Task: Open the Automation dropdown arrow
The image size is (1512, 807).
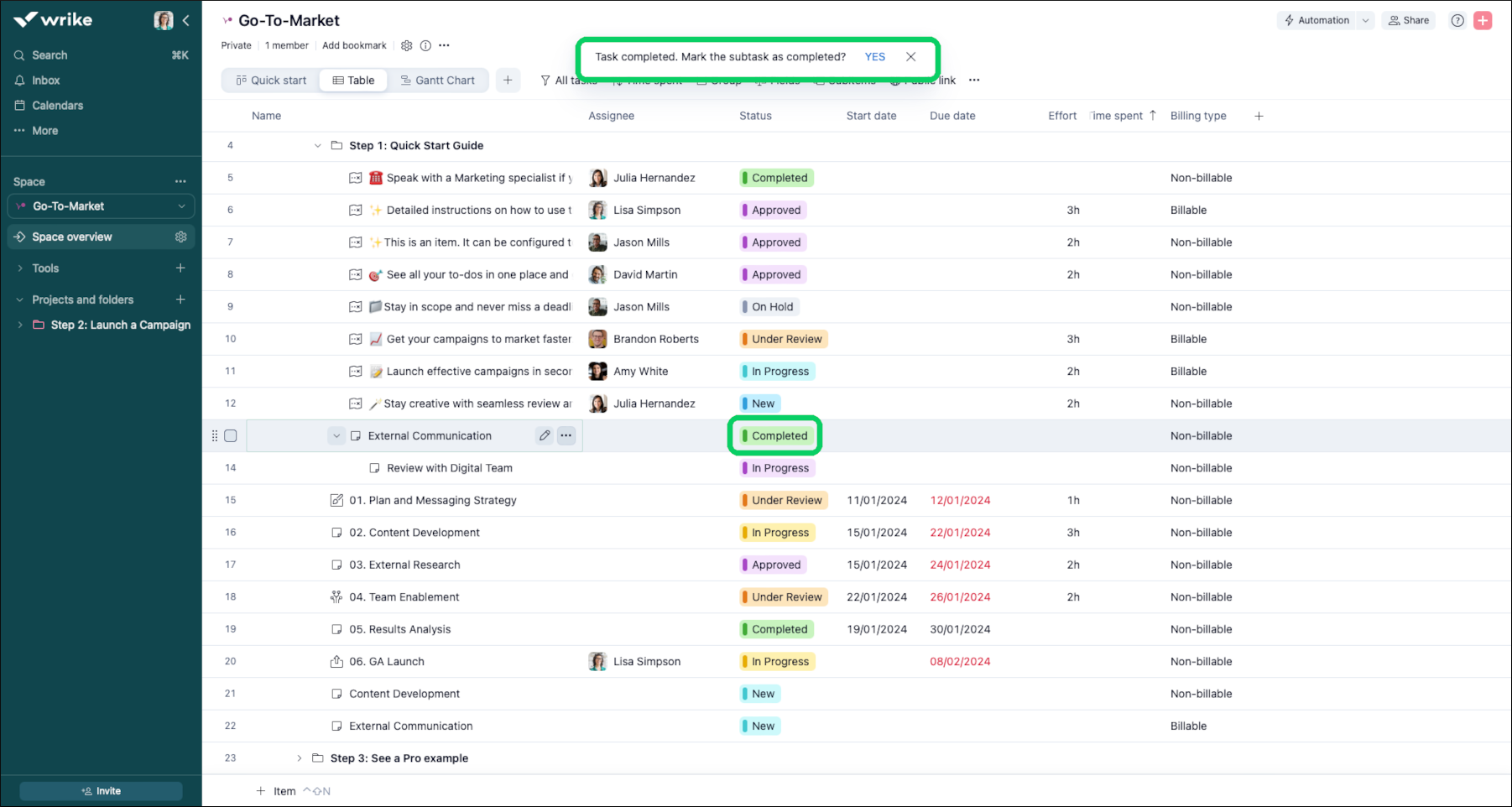Action: 1365,21
